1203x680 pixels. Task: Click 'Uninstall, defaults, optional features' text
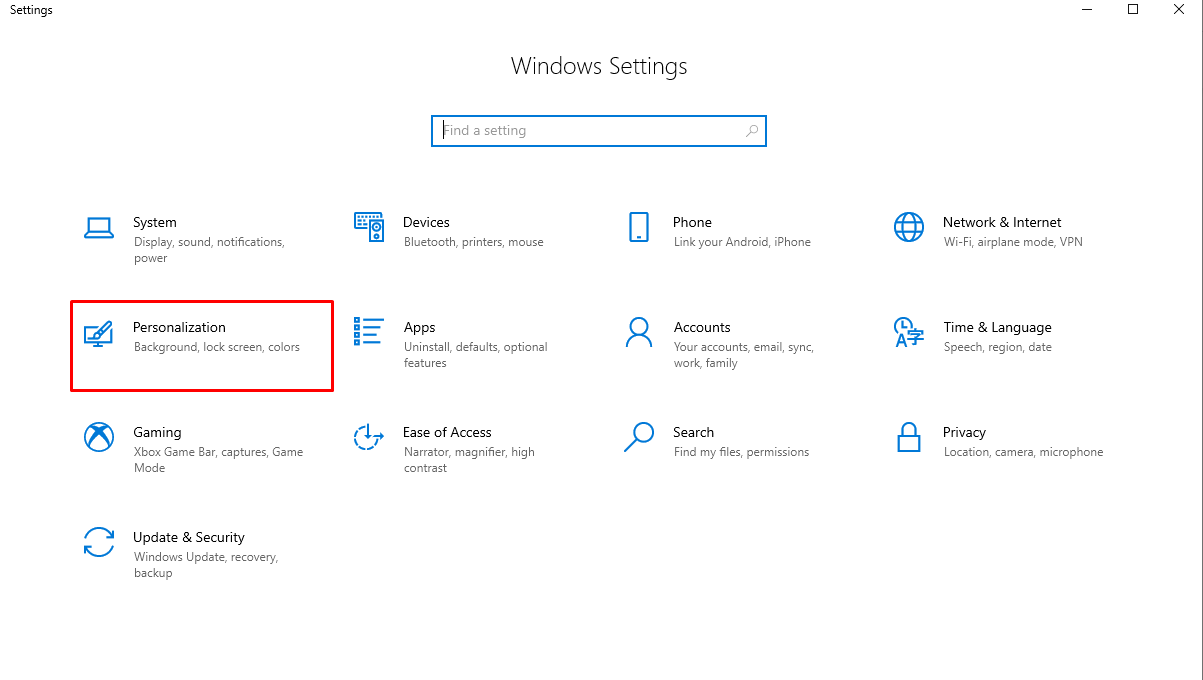click(x=476, y=355)
